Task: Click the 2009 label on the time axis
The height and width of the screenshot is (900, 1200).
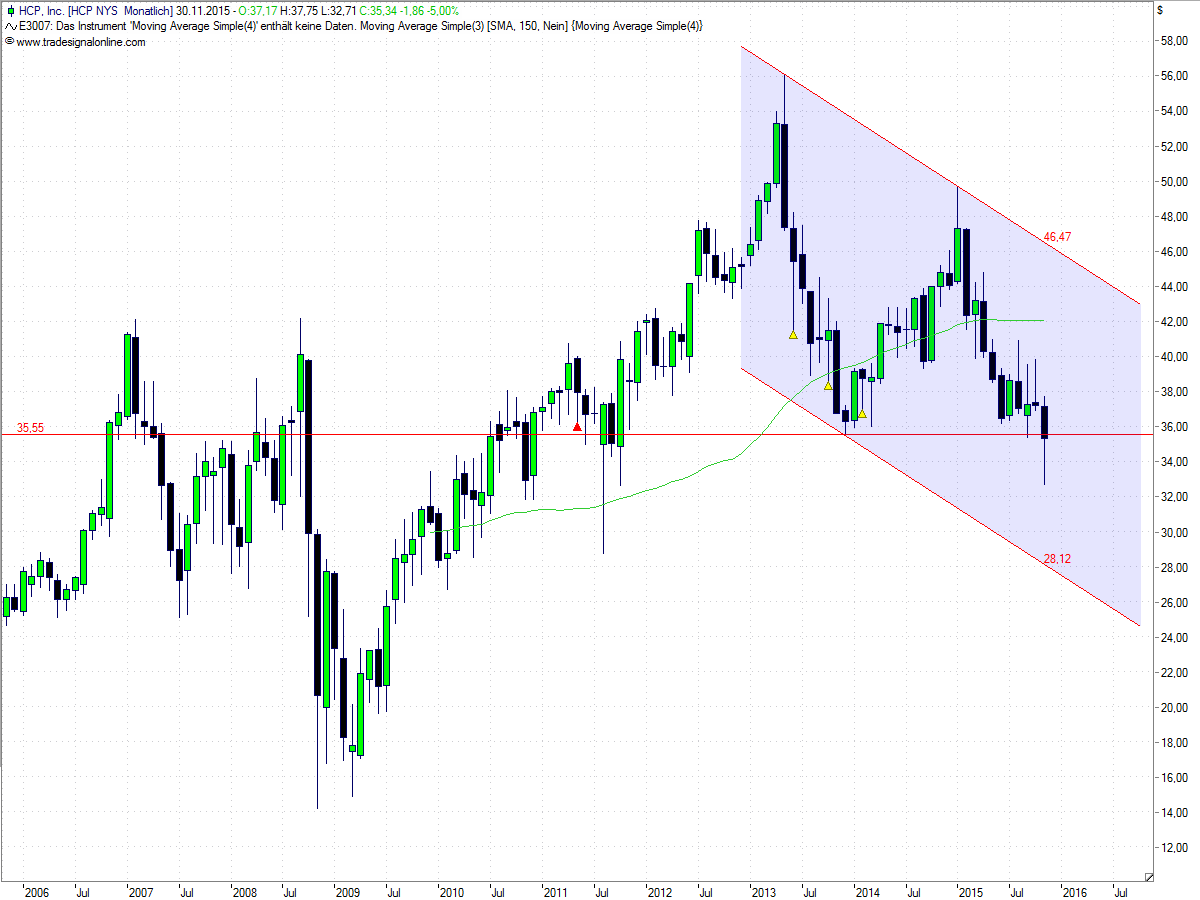Action: pyautogui.click(x=347, y=891)
